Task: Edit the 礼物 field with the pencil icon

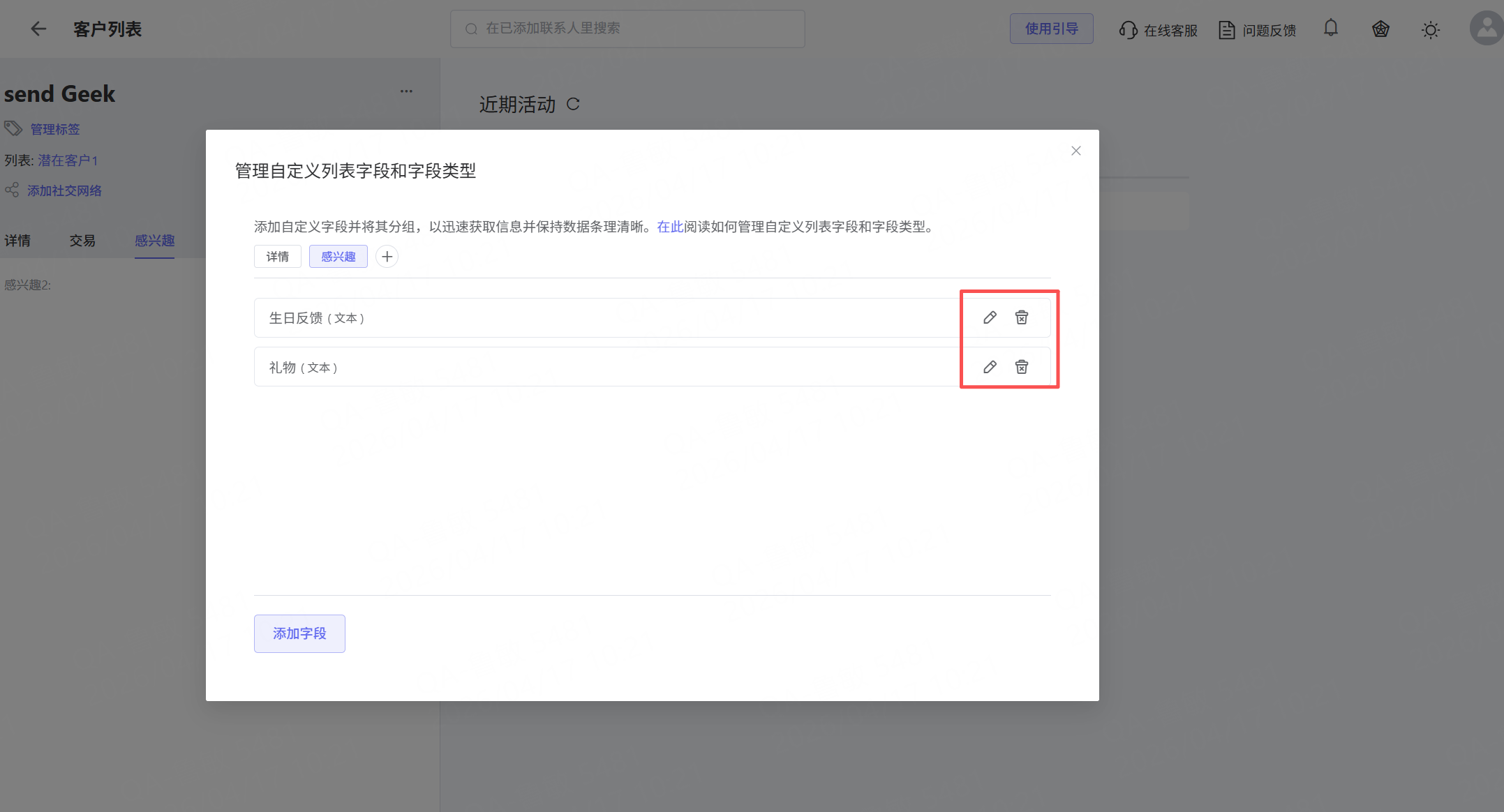Action: pos(990,367)
